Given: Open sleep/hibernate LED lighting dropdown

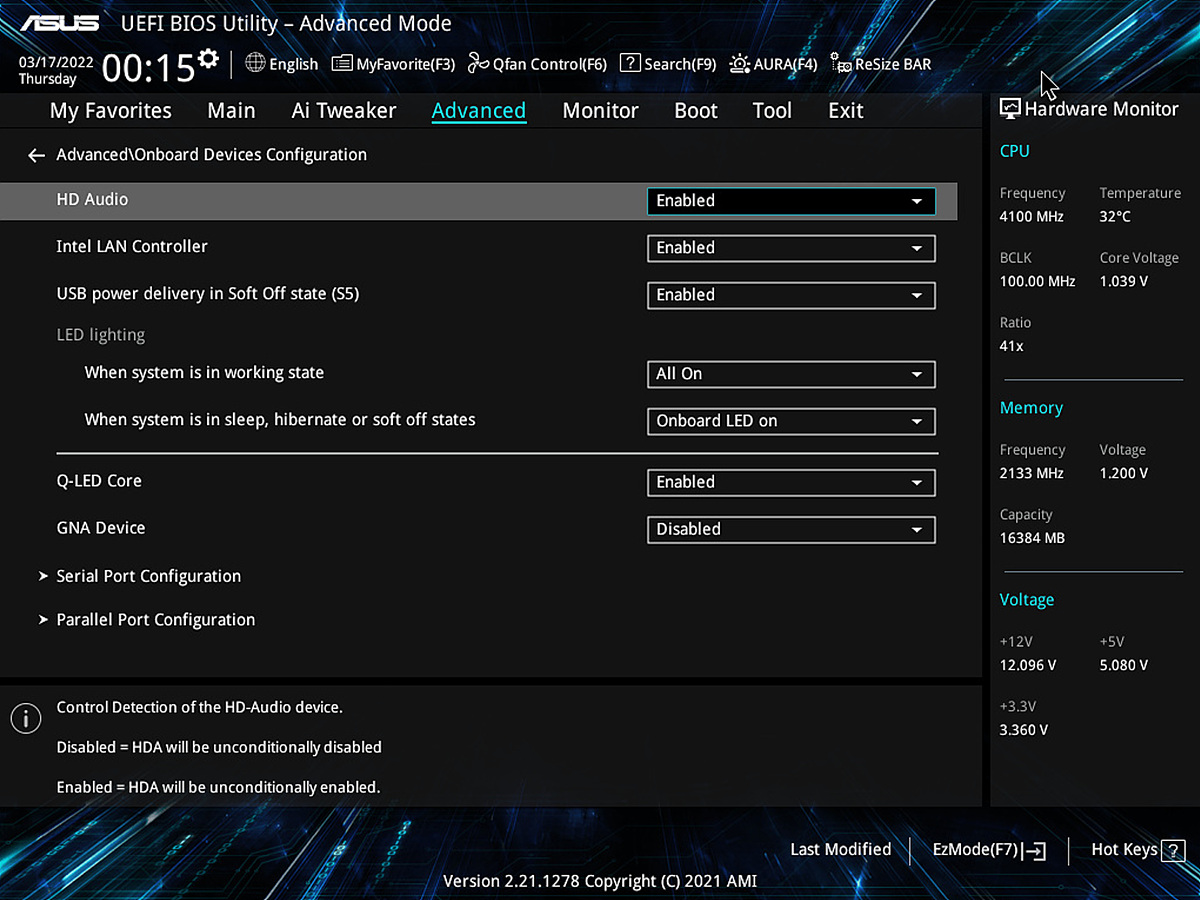Looking at the screenshot, I should [x=791, y=421].
